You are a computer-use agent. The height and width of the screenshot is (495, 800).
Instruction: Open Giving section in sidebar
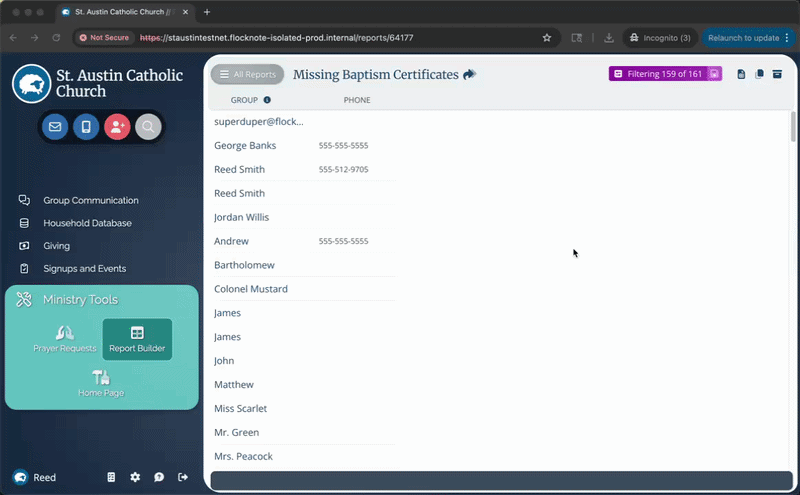pos(56,246)
